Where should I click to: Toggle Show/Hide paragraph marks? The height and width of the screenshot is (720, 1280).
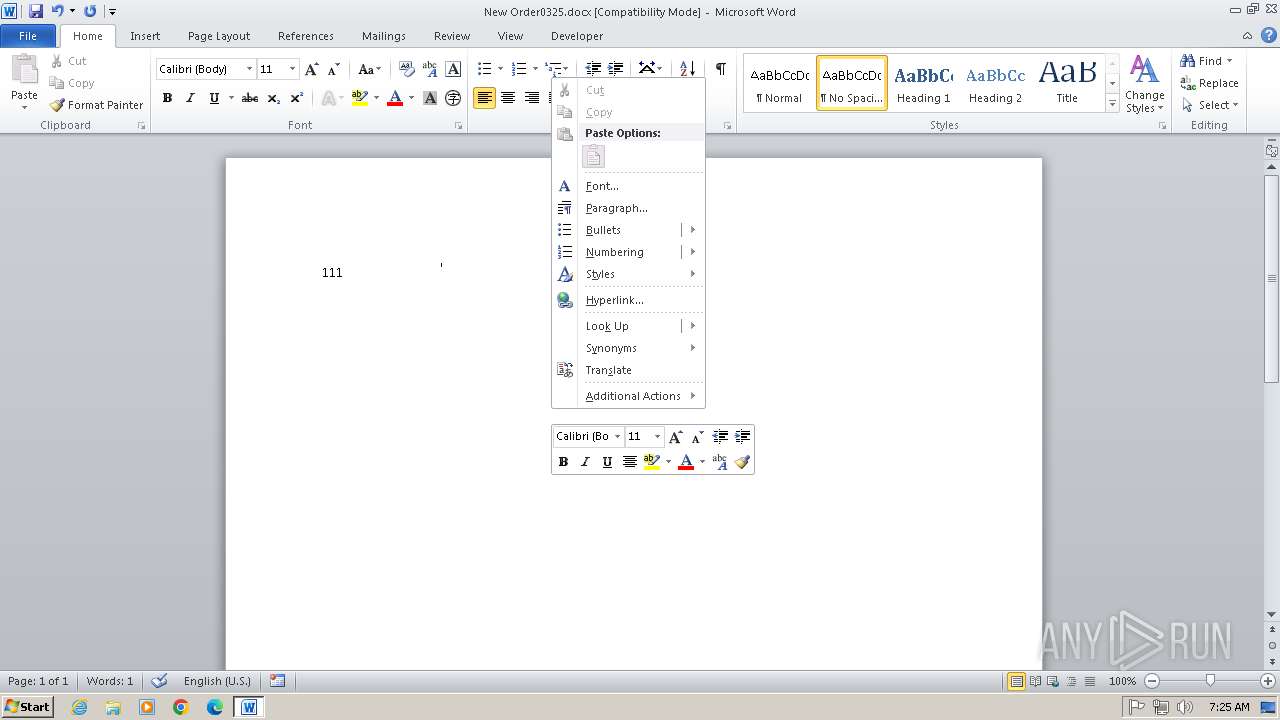click(x=720, y=69)
